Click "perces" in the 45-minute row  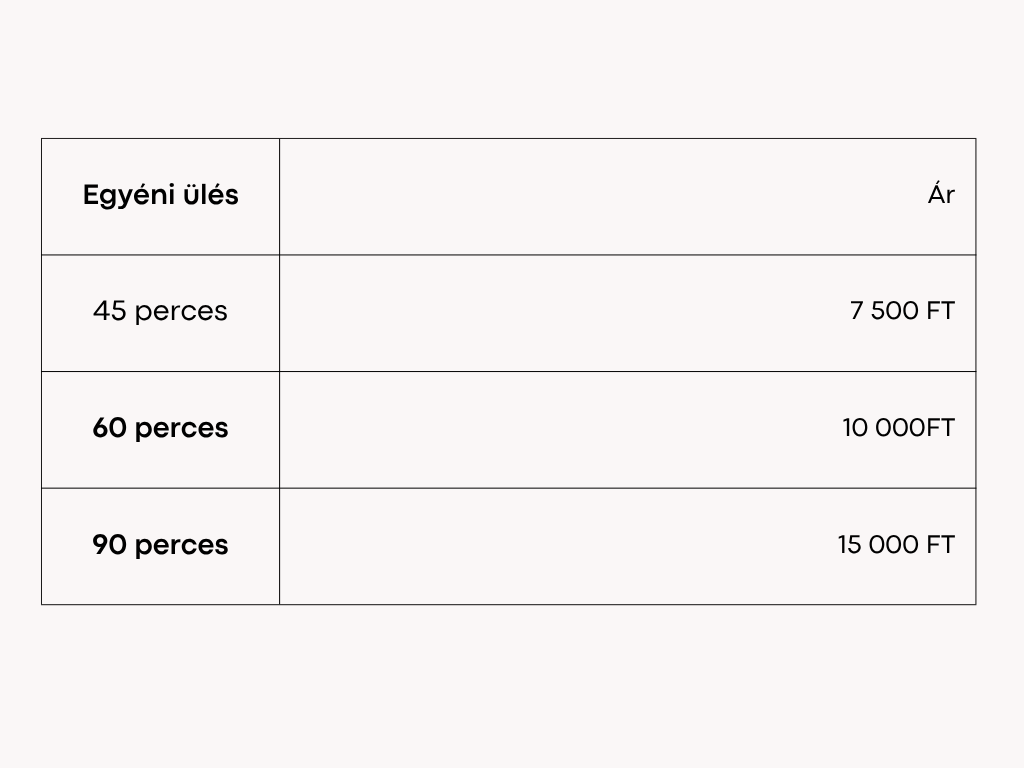(181, 311)
